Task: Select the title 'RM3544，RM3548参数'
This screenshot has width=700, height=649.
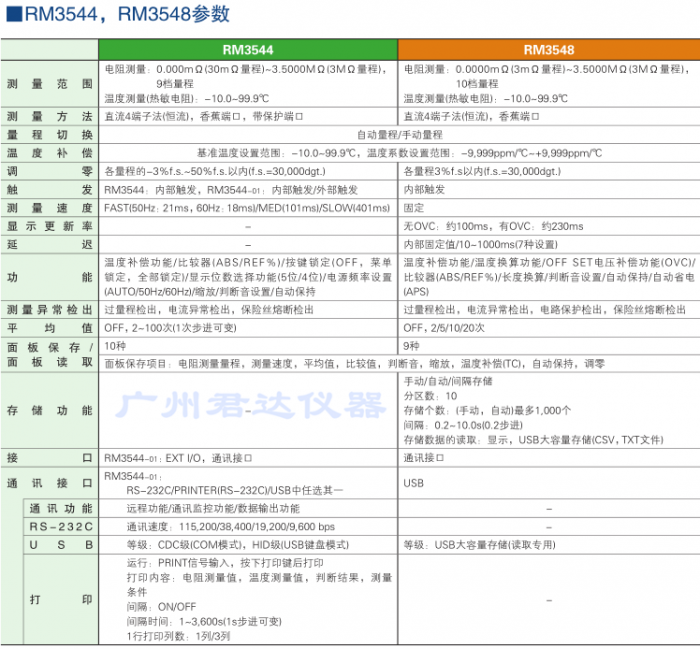Action: click(x=127, y=13)
